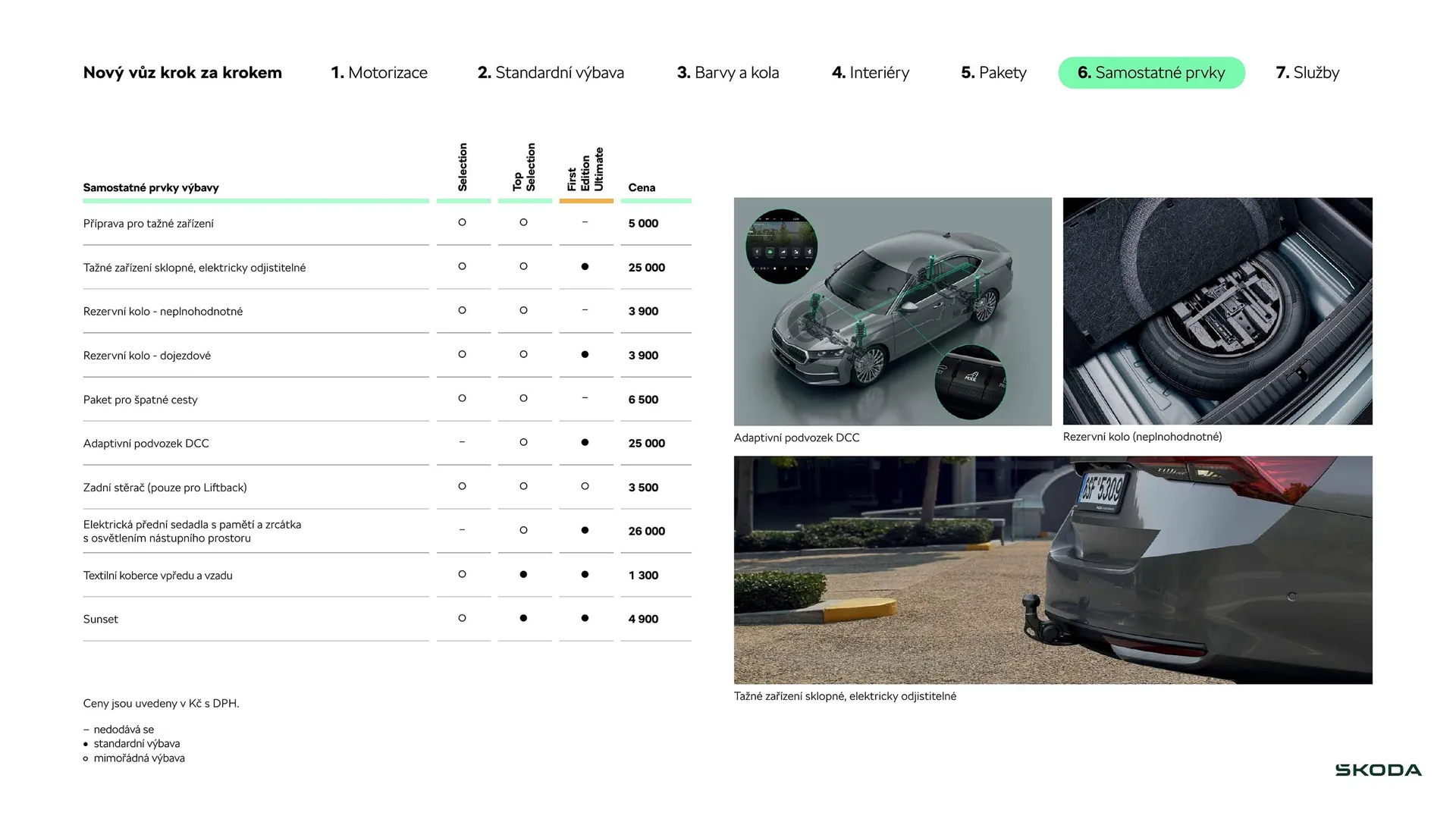The width and height of the screenshot is (1456, 819).
Task: Click the First Edition Ultimate column header
Action: [585, 168]
